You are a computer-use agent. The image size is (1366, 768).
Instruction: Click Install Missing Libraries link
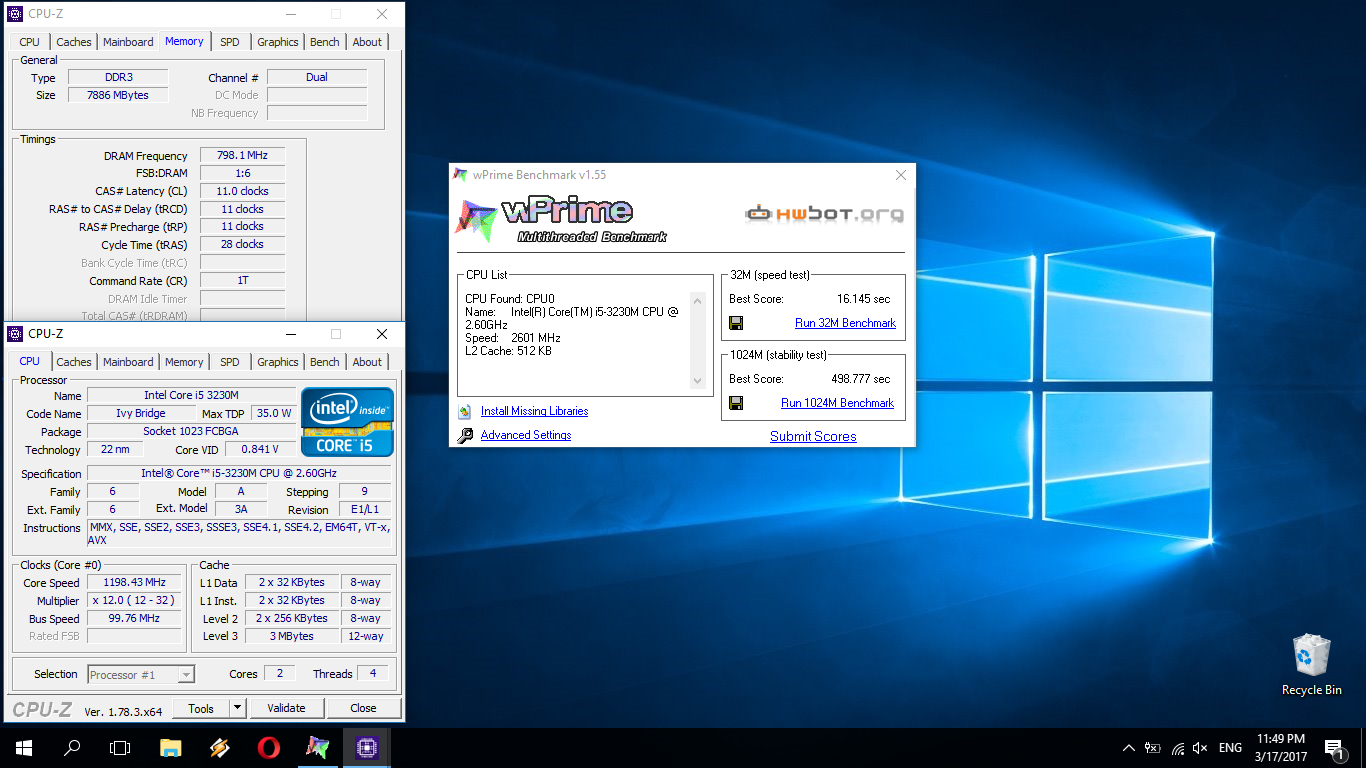534,411
